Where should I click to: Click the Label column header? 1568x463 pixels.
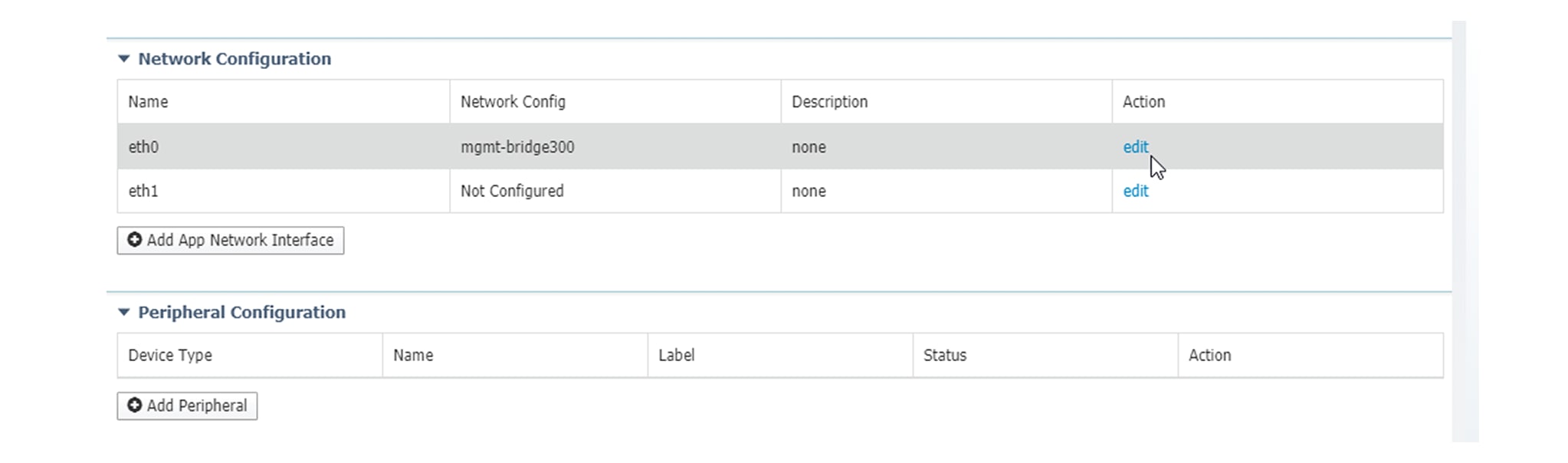780,356
